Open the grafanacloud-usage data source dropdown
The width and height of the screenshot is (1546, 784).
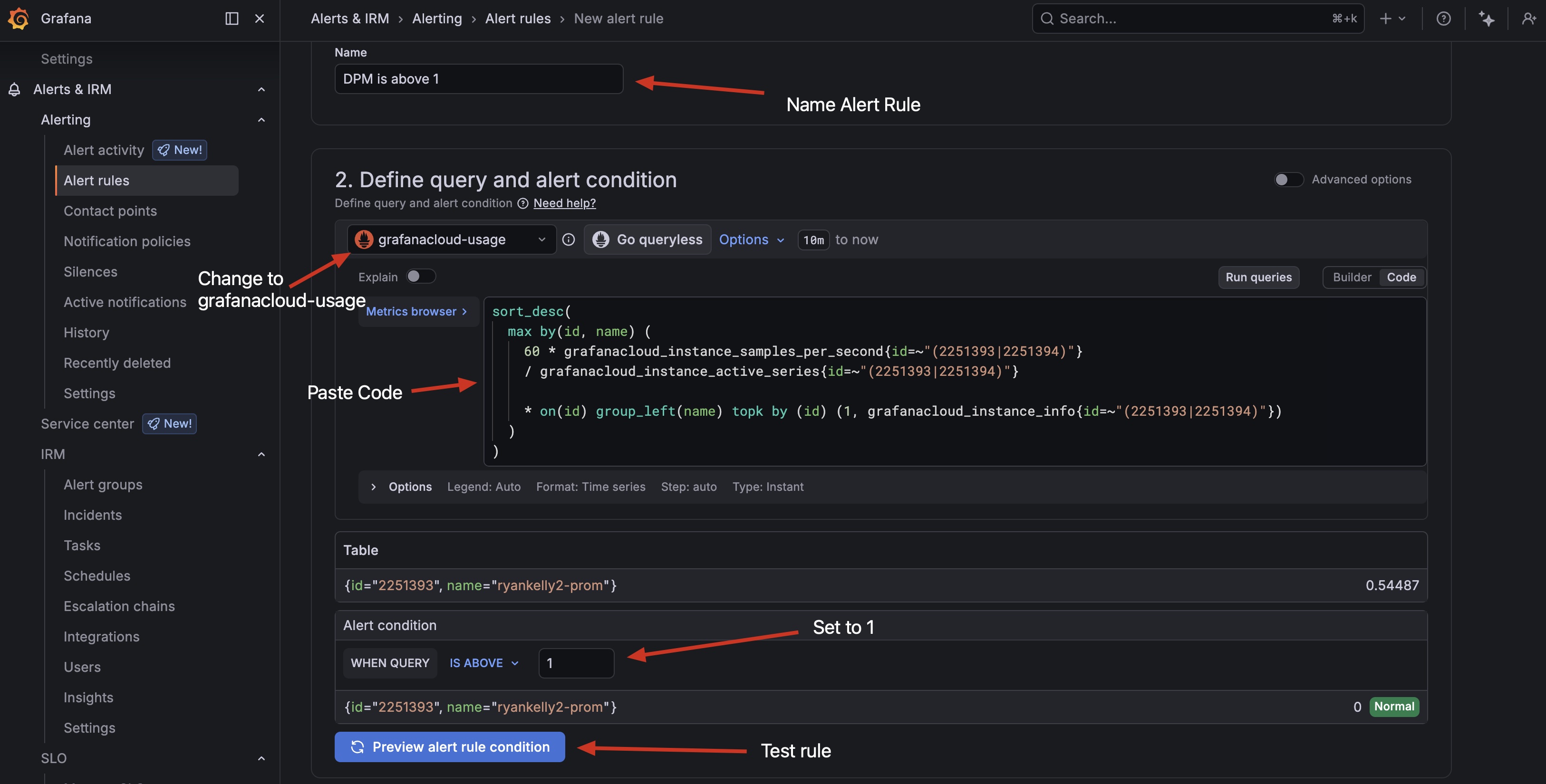pyautogui.click(x=451, y=240)
